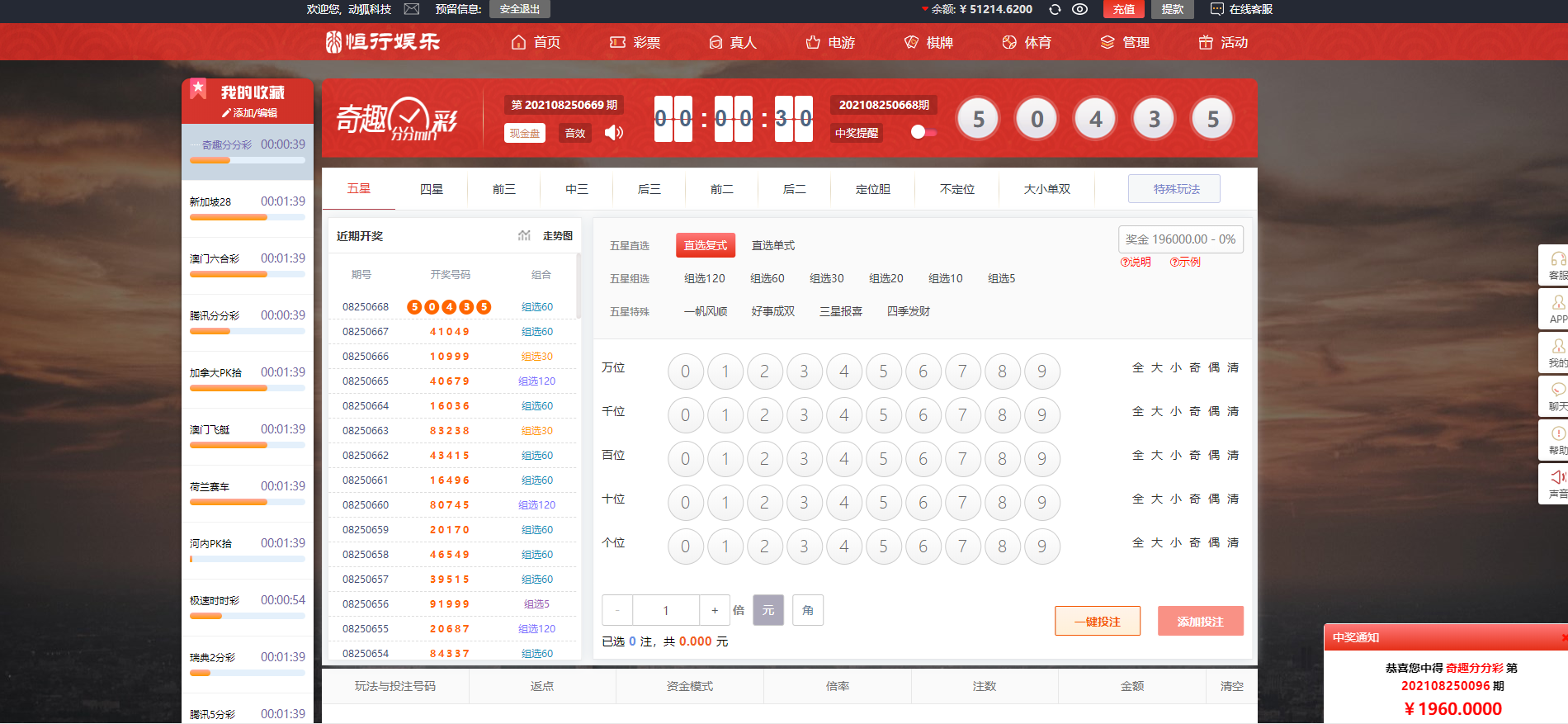Select the 元 currency unit option
Image resolution: width=1568 pixels, height=724 pixels.
[767, 610]
